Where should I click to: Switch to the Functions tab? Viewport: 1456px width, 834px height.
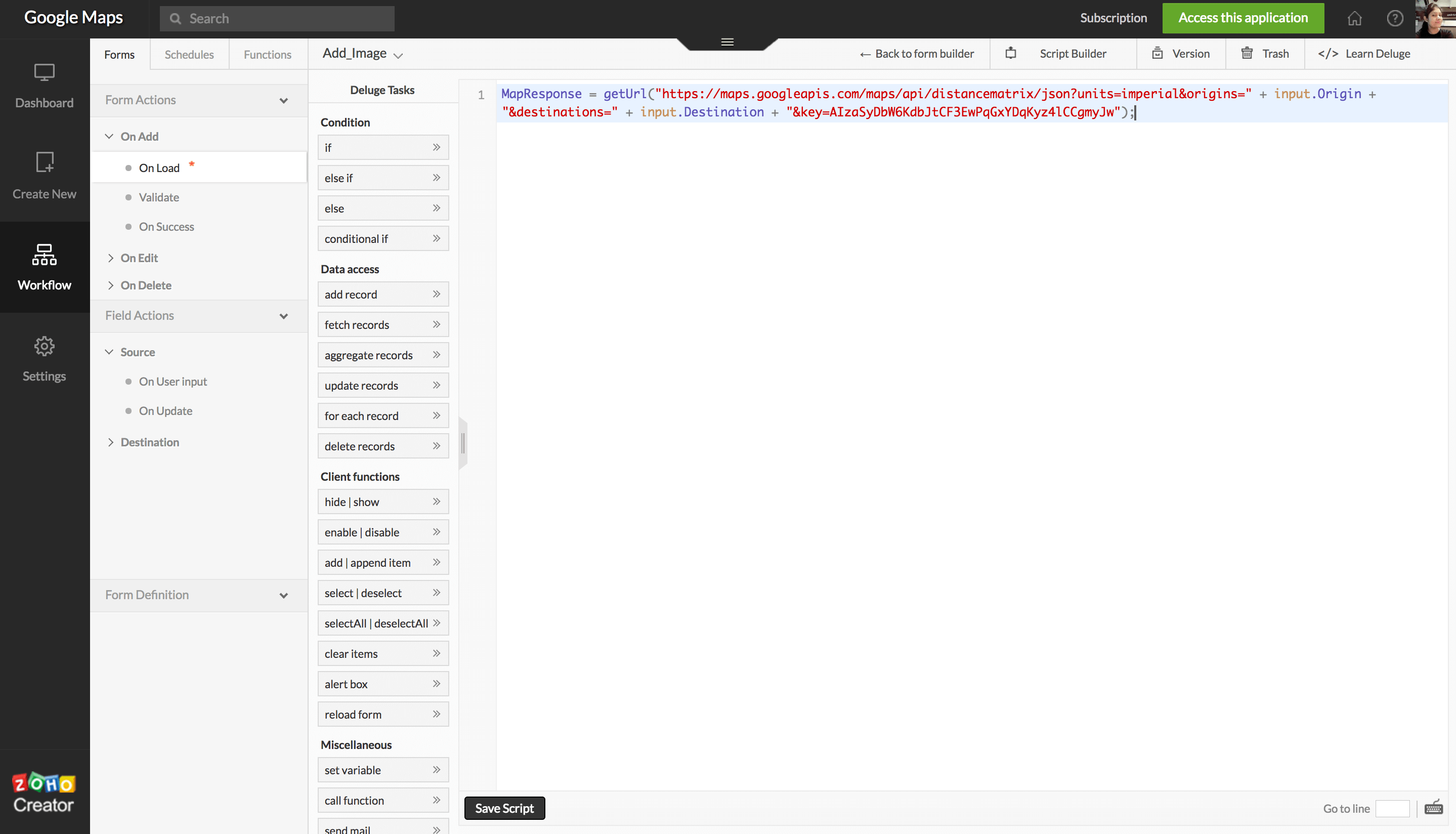[x=268, y=55]
